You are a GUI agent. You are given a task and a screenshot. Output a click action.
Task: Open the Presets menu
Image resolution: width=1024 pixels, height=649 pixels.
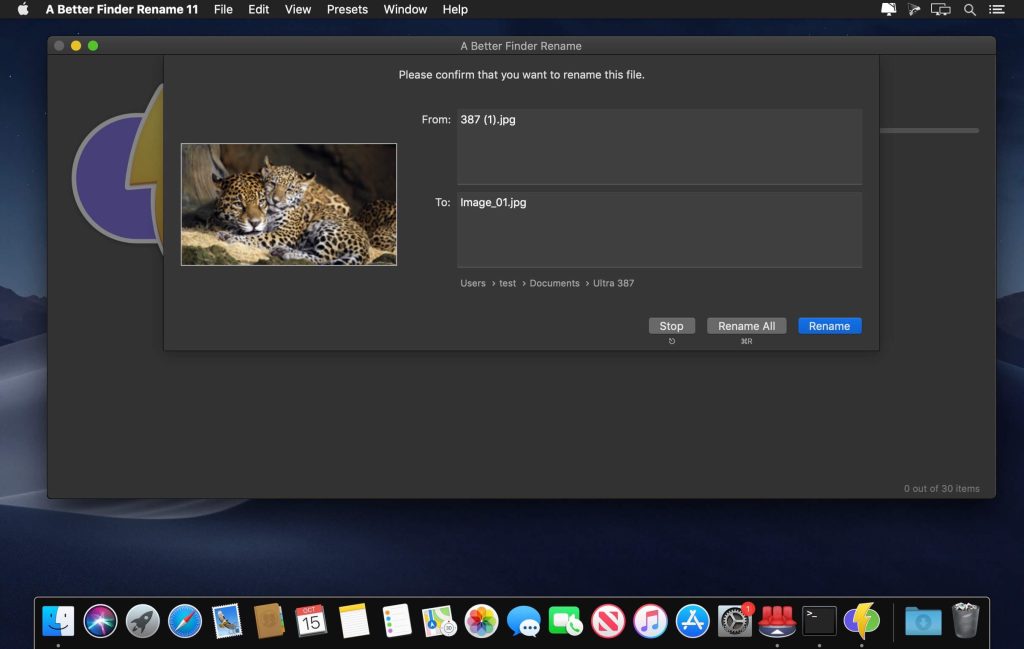(347, 10)
